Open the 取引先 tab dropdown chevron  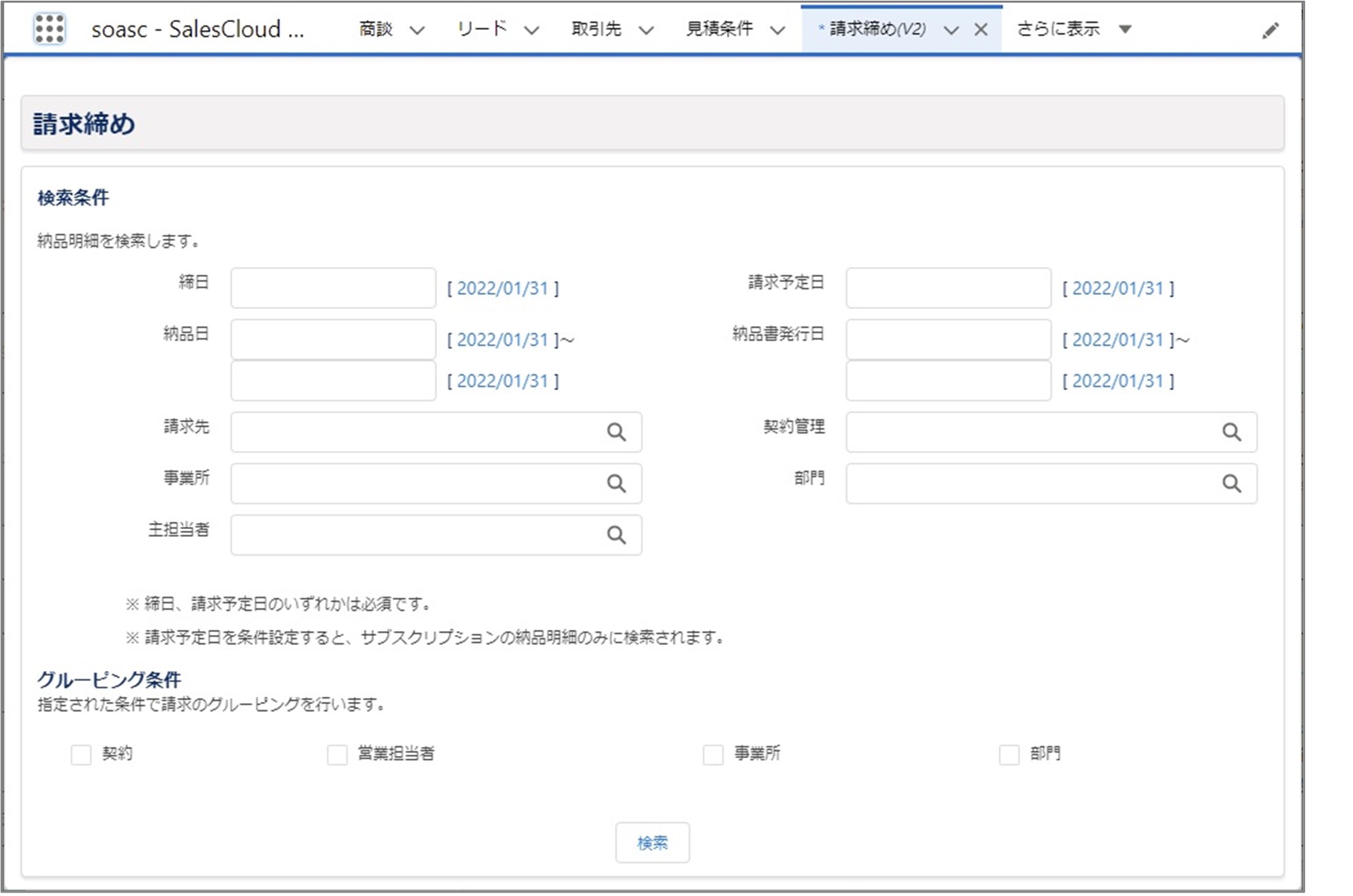[646, 30]
